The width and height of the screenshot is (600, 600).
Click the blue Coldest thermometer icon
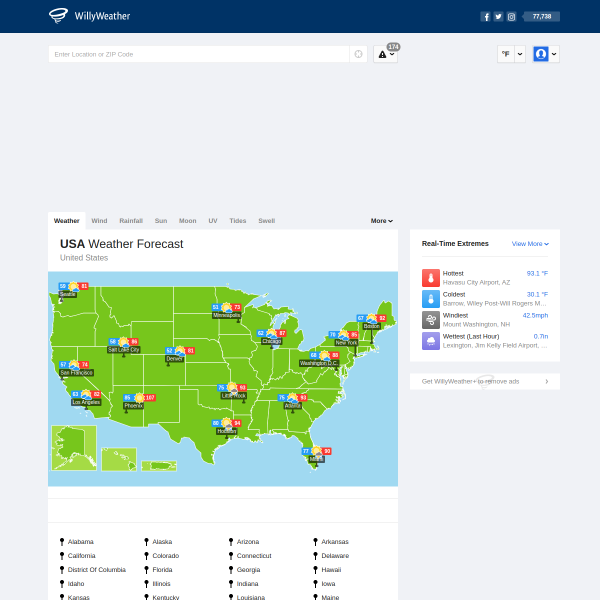pyautogui.click(x=431, y=299)
